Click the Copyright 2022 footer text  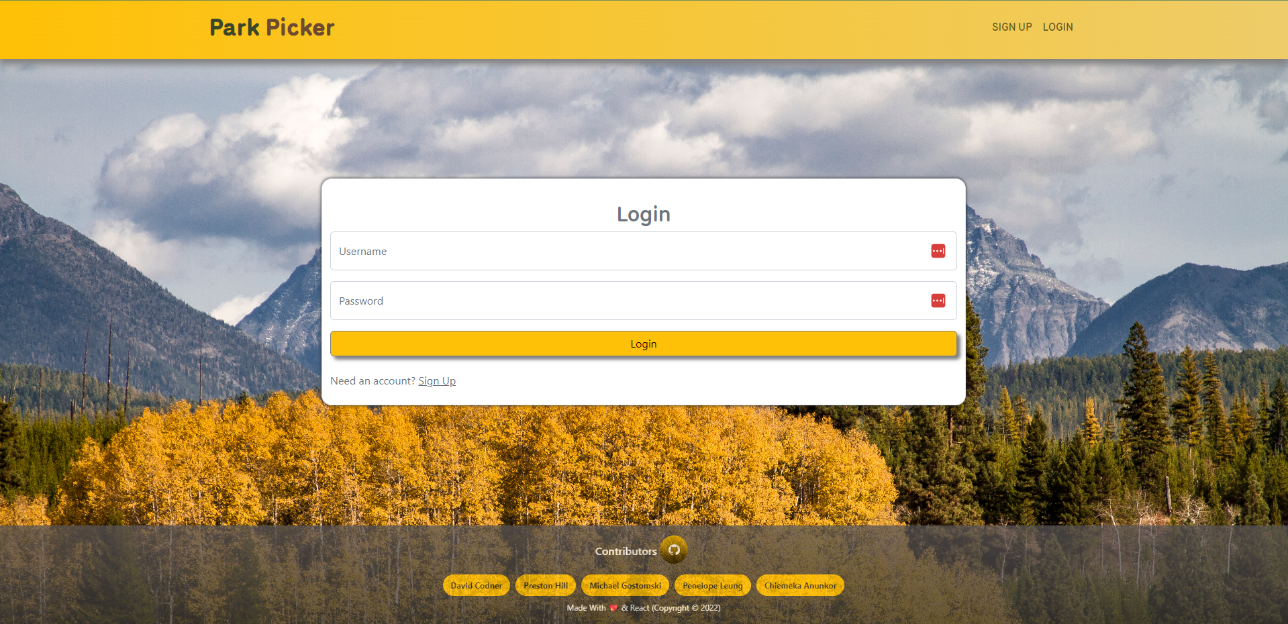(x=687, y=607)
